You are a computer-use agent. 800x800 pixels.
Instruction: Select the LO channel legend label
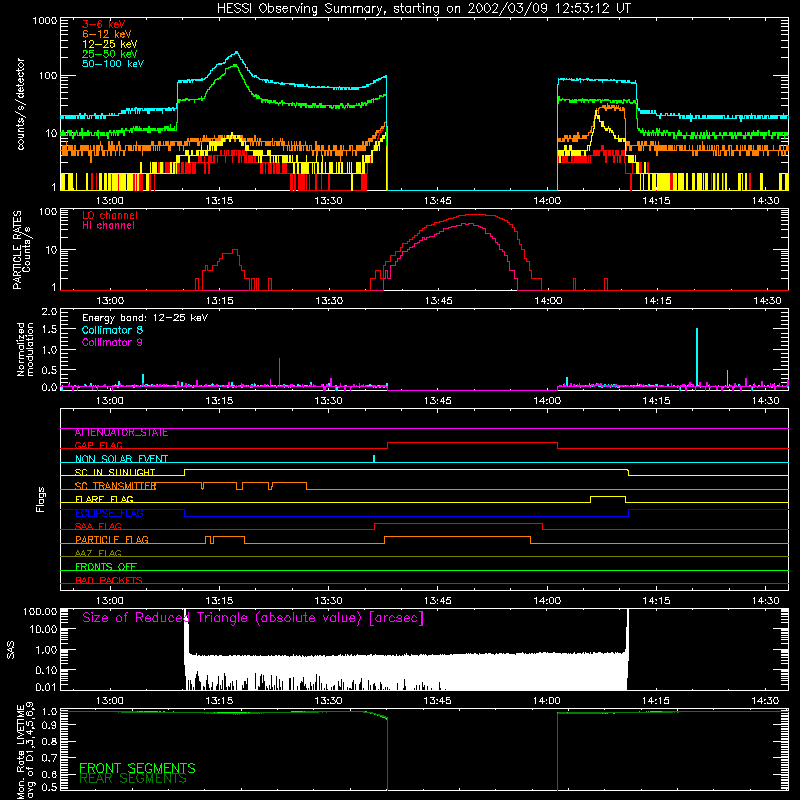pos(110,215)
